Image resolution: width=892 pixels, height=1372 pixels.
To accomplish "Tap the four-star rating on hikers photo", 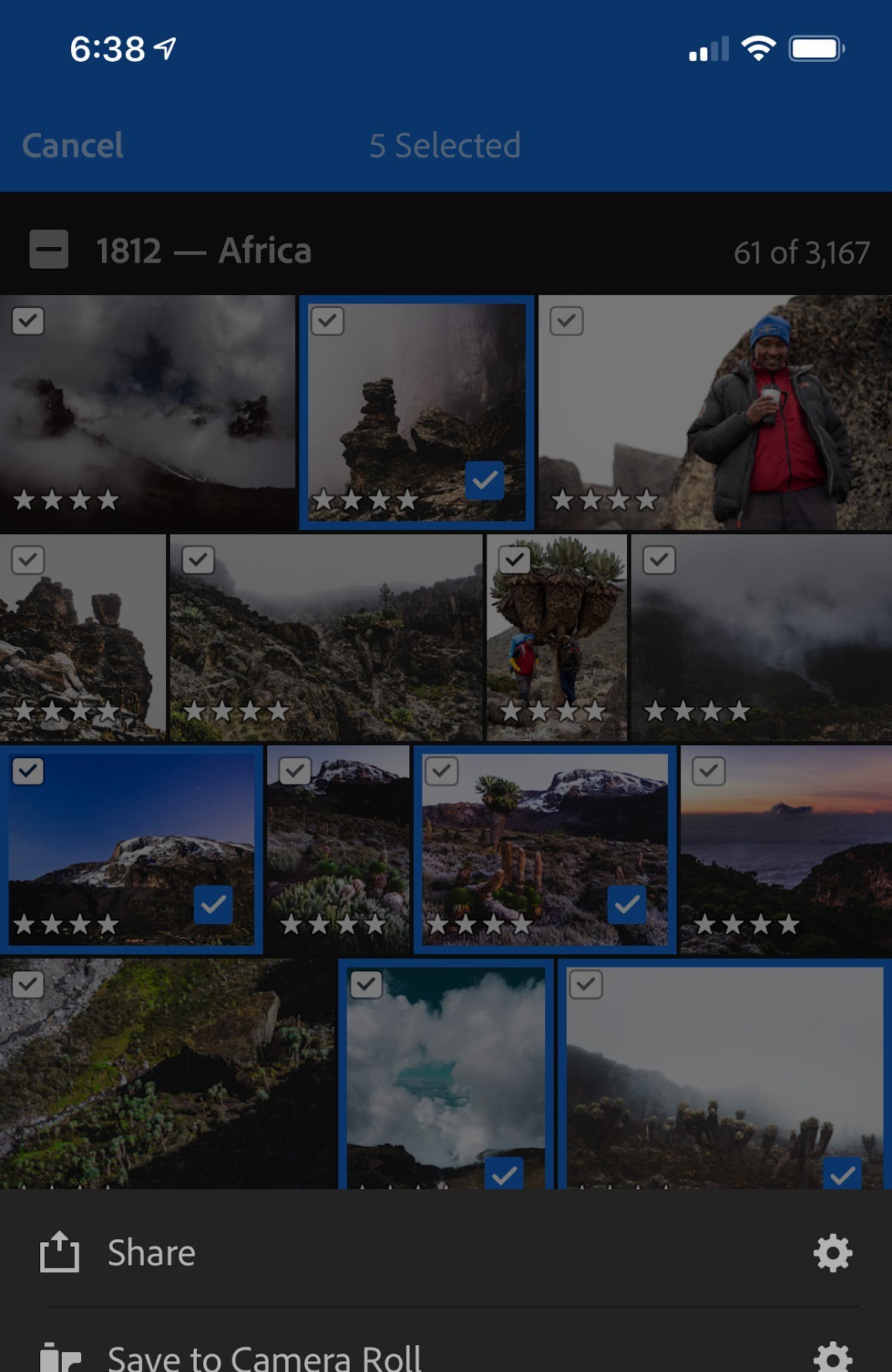I will pyautogui.click(x=552, y=711).
